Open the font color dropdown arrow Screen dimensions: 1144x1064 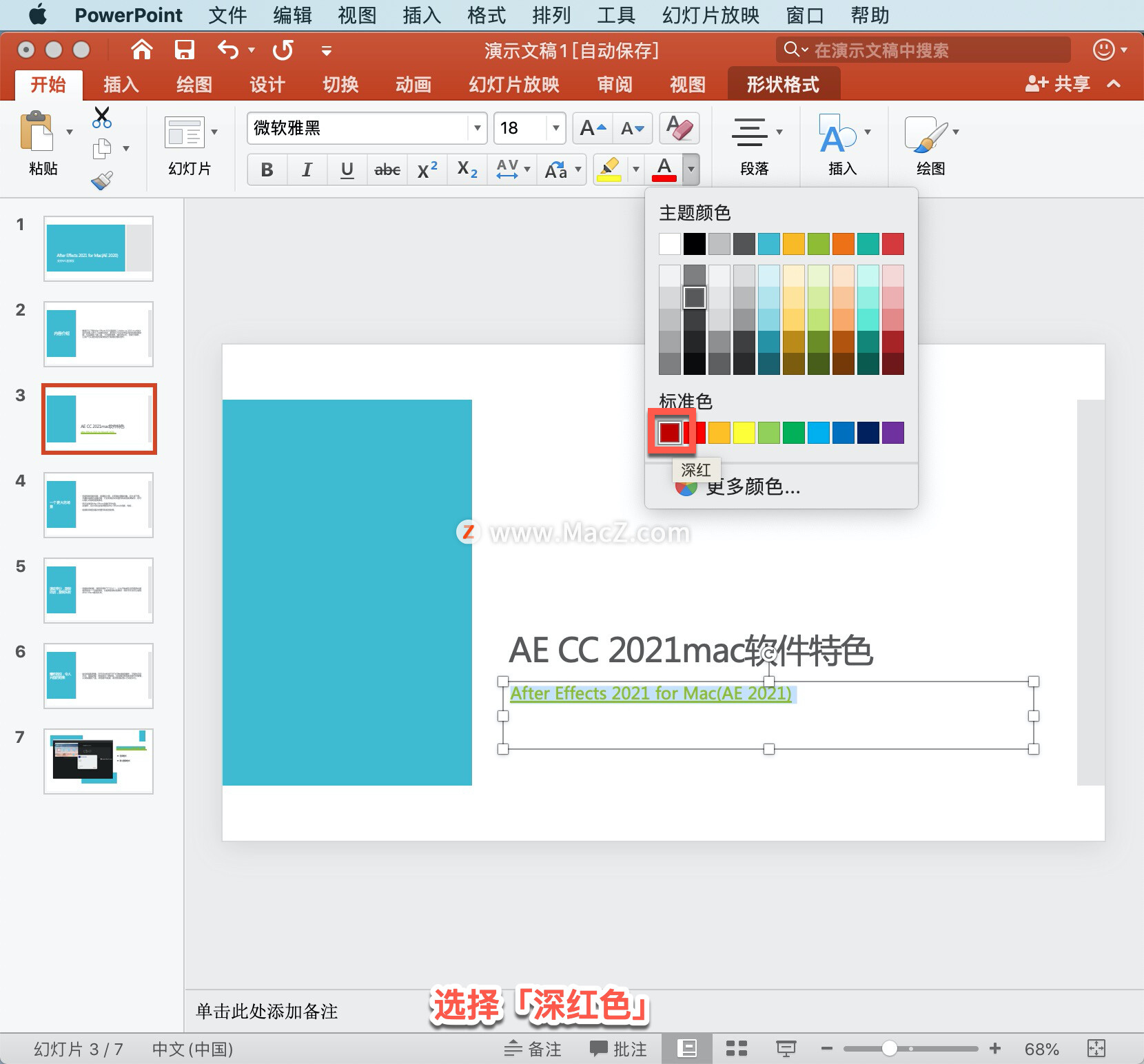click(x=691, y=170)
